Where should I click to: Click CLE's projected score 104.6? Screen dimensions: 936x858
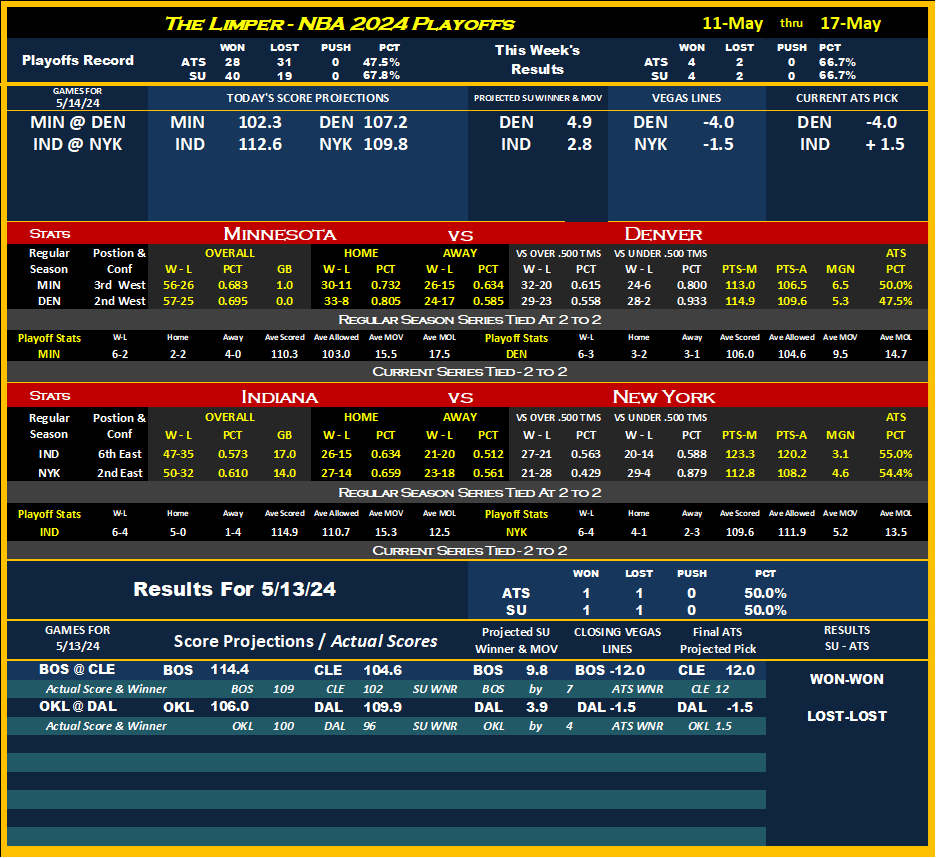[x=383, y=671]
